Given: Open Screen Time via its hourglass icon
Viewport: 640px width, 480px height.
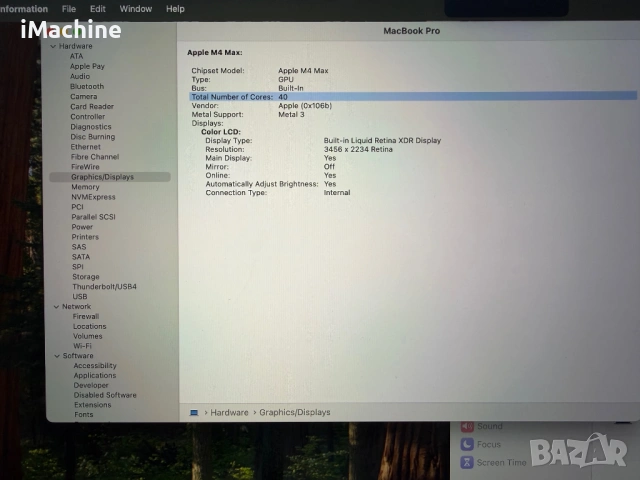Looking at the screenshot, I should click(x=467, y=462).
